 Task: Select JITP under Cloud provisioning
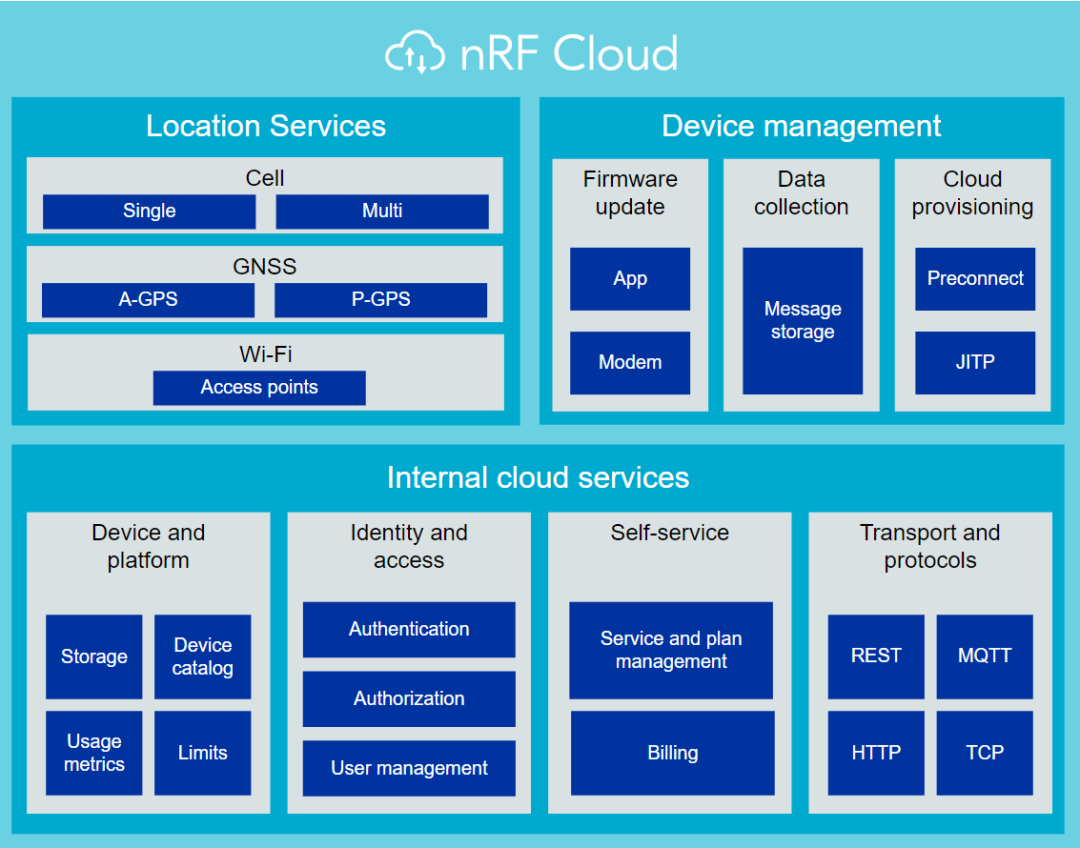click(974, 363)
